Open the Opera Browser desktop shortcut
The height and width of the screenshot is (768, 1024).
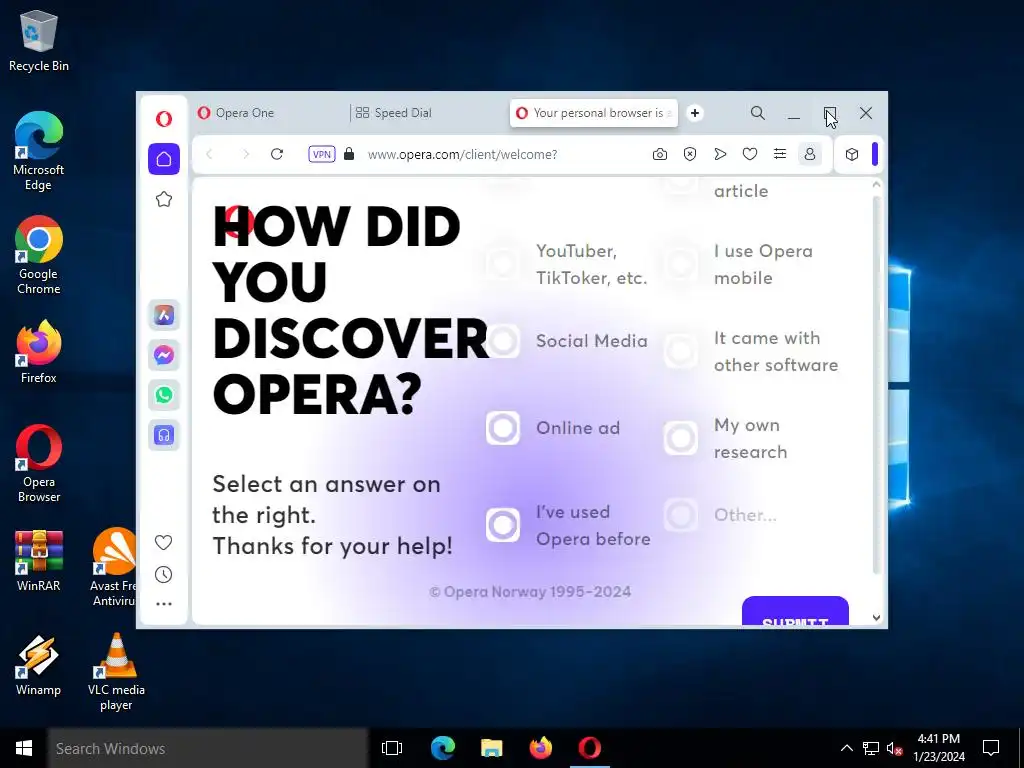[39, 464]
